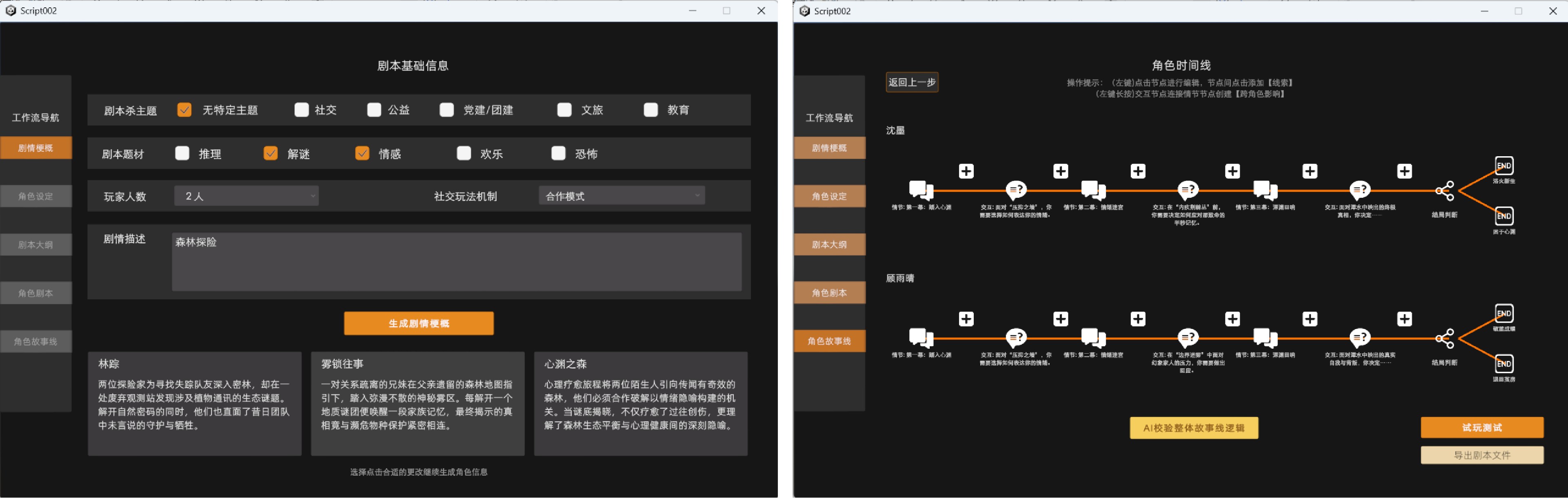This screenshot has height=498, width=1568.
Task: Select 沈墨's 困于心渊 END node
Action: (x=1504, y=216)
